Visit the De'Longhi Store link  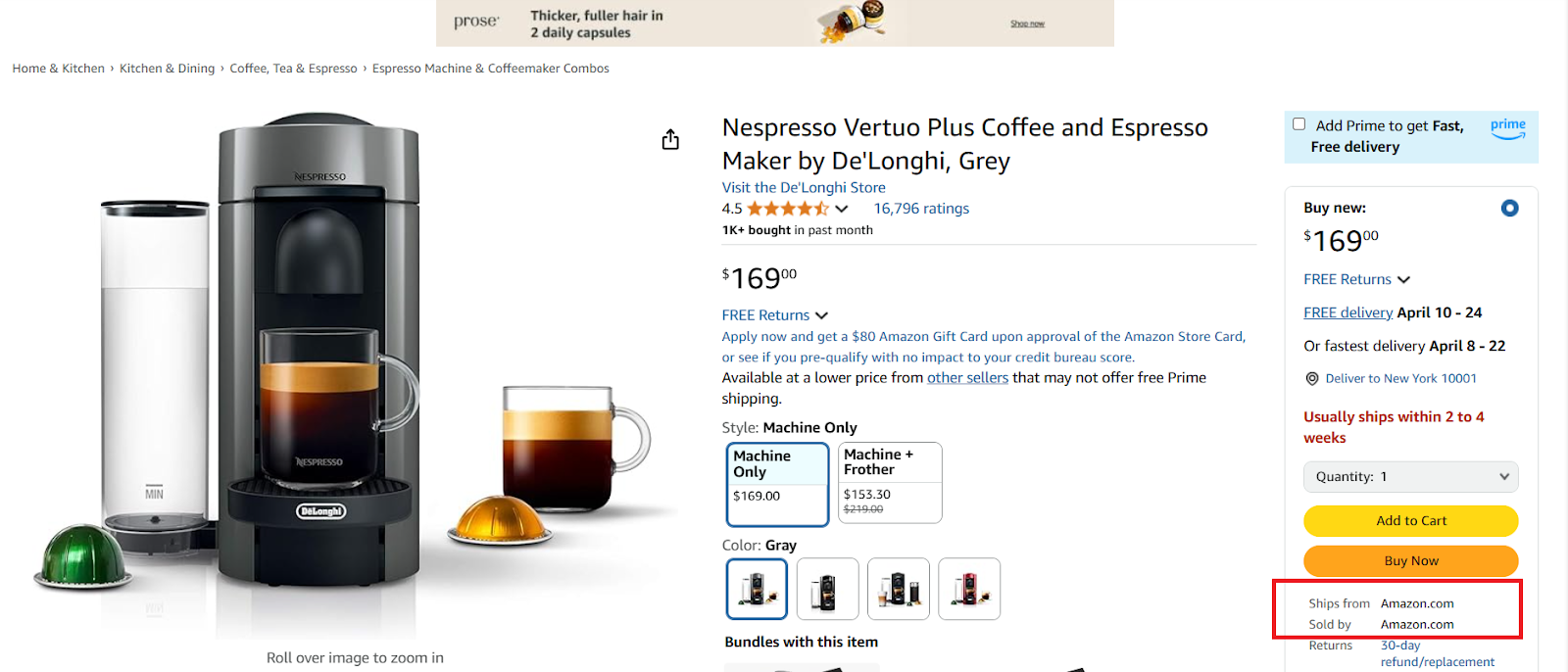click(803, 187)
